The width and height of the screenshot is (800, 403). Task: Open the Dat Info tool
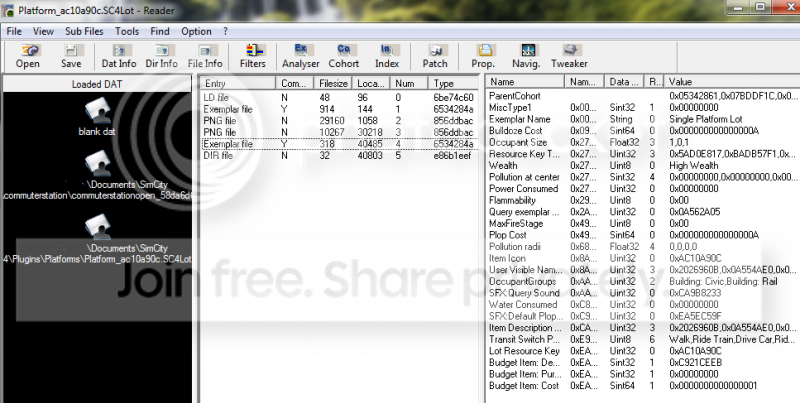tap(119, 56)
